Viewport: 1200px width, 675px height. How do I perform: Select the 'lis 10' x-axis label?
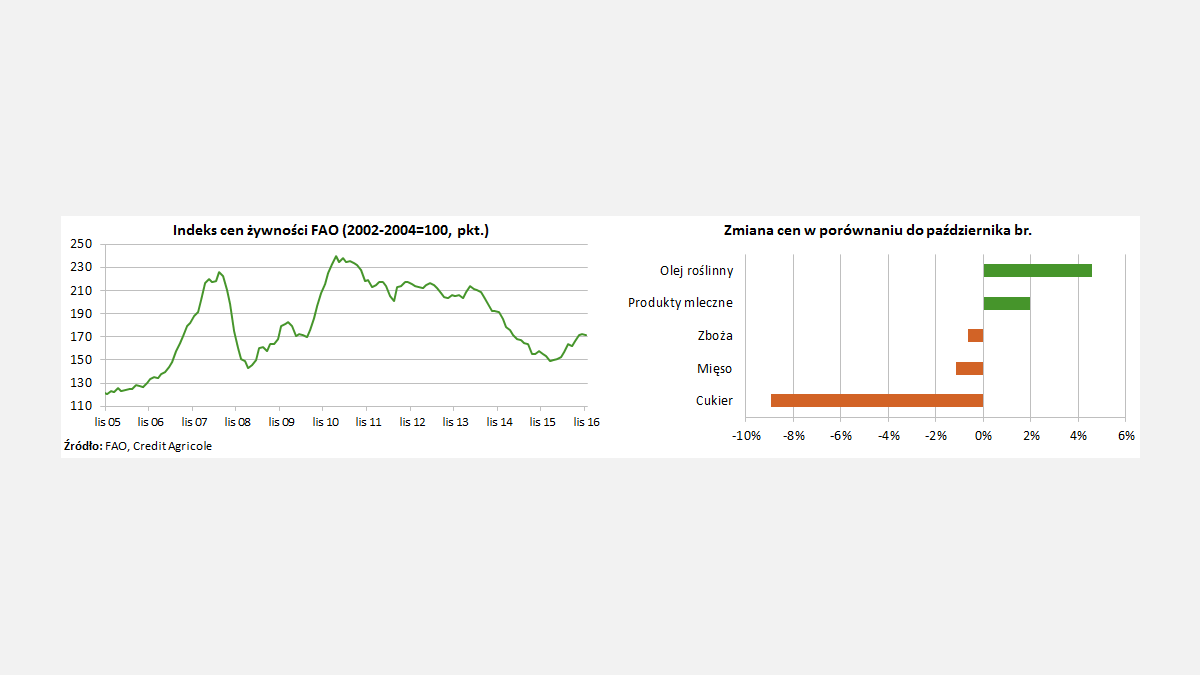(325, 422)
